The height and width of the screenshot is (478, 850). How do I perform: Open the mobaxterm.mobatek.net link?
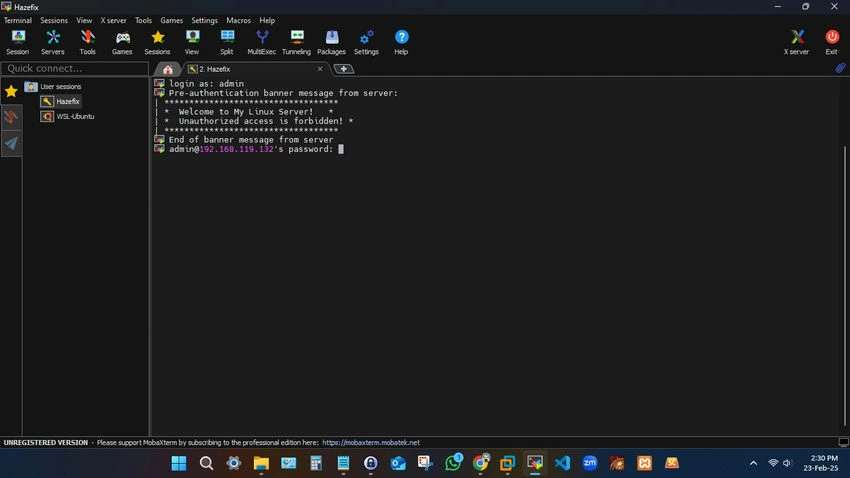(371, 442)
